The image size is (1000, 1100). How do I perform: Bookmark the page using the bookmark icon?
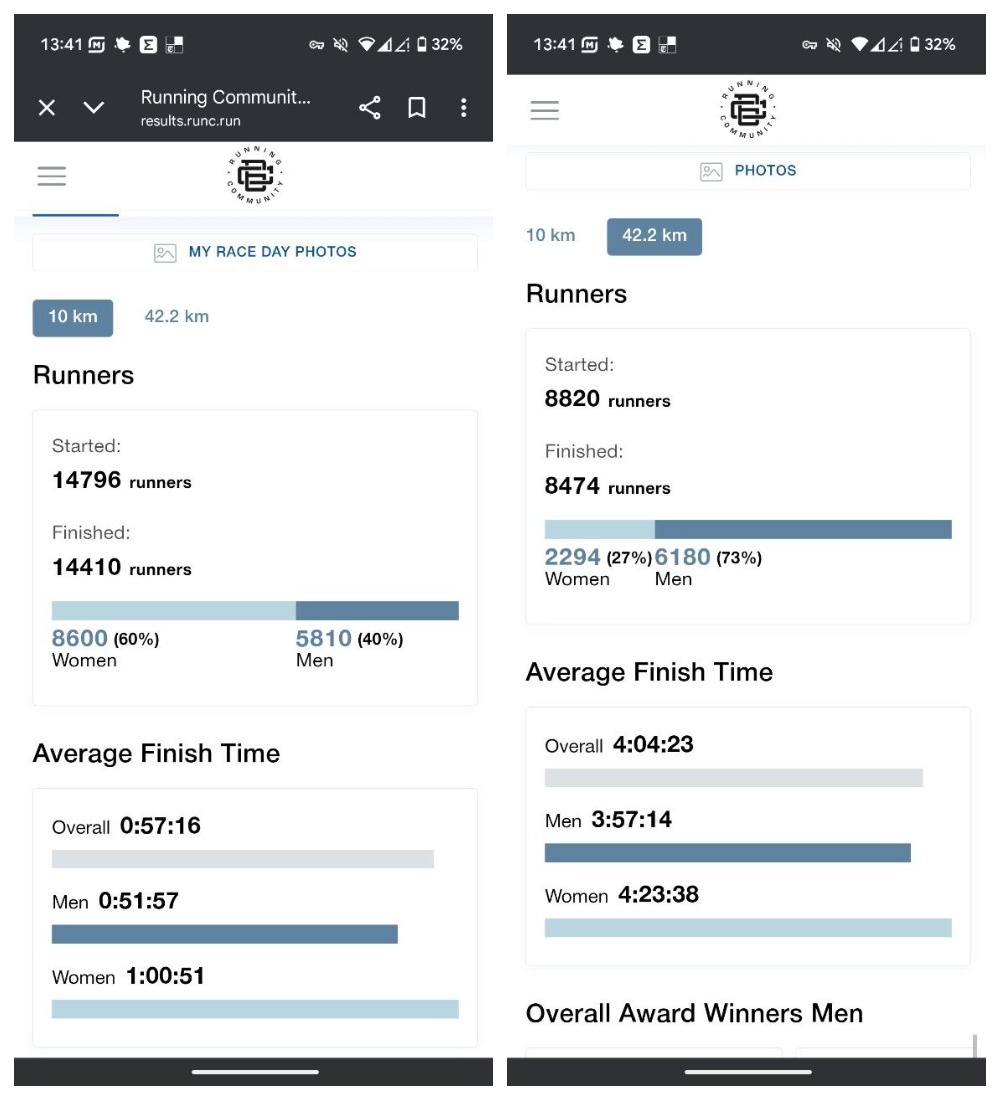pyautogui.click(x=417, y=107)
